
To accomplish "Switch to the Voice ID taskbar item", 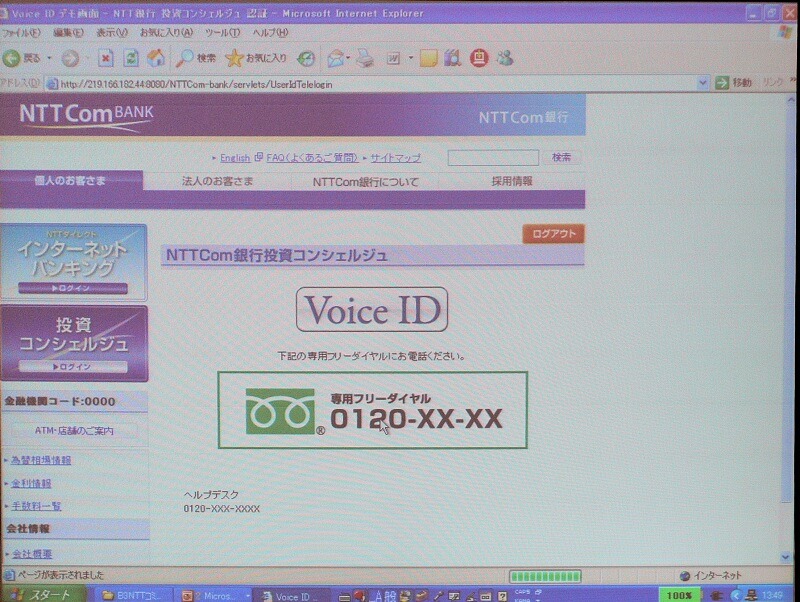I will 292,596.
